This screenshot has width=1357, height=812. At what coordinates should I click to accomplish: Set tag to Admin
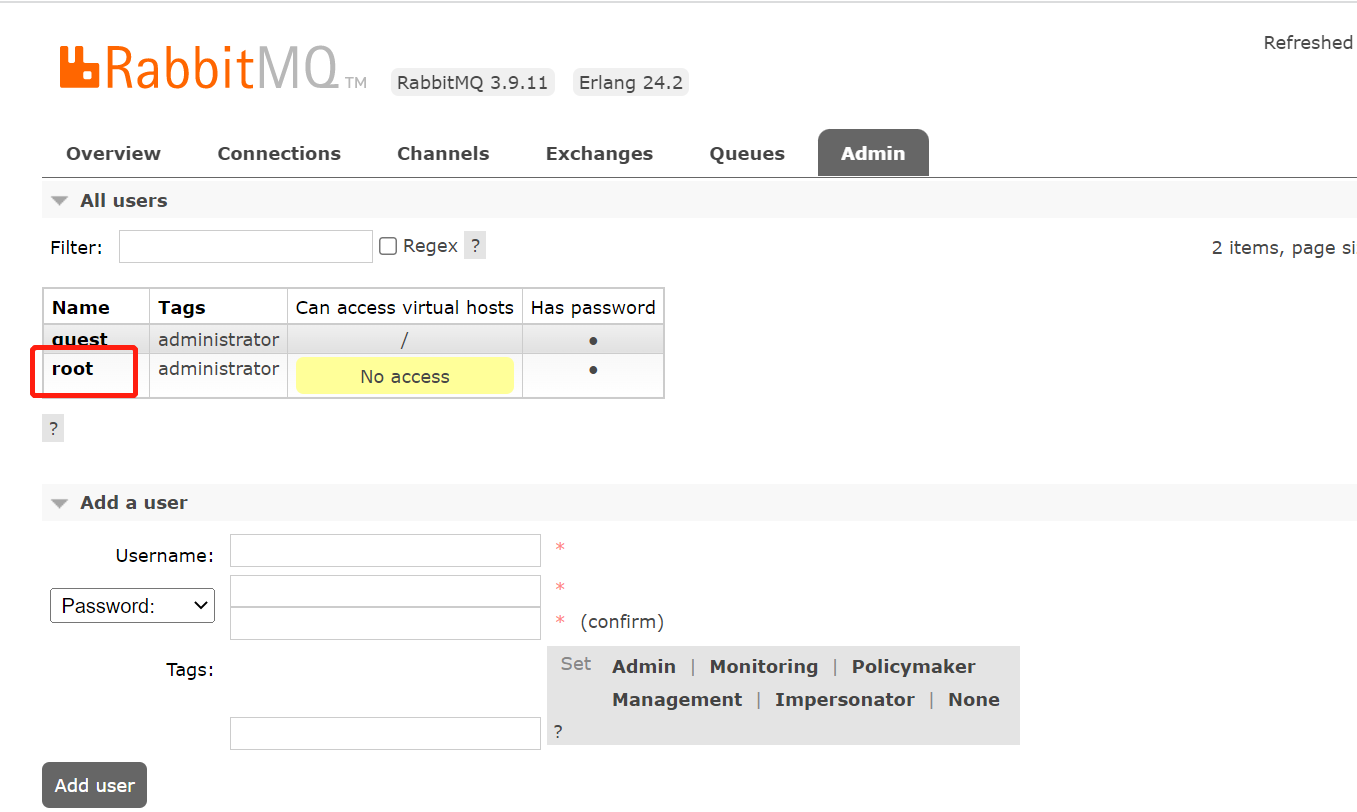click(643, 667)
